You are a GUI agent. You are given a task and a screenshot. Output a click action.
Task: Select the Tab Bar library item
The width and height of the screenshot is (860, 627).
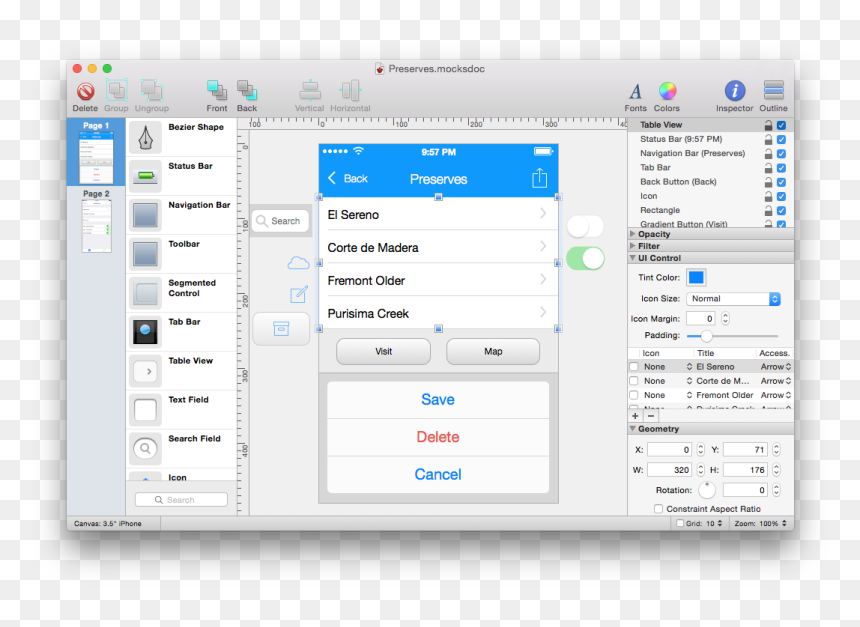[183, 332]
